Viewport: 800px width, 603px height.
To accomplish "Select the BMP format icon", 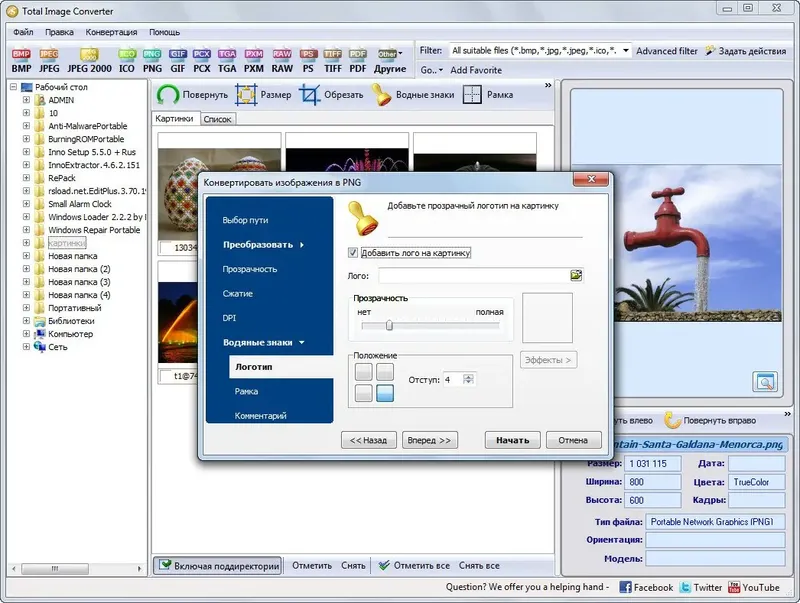I will point(21,54).
